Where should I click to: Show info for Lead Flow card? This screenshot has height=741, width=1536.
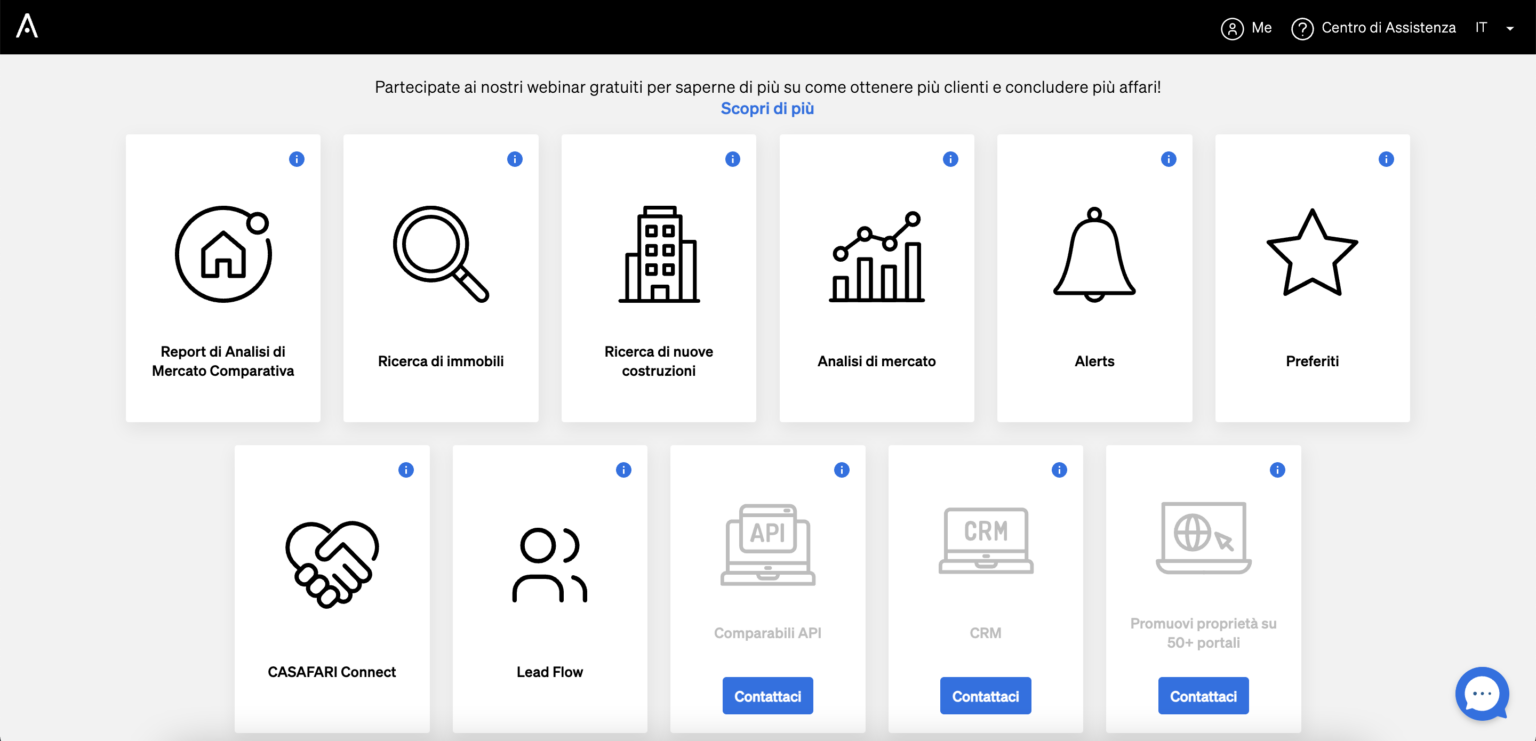click(x=624, y=470)
